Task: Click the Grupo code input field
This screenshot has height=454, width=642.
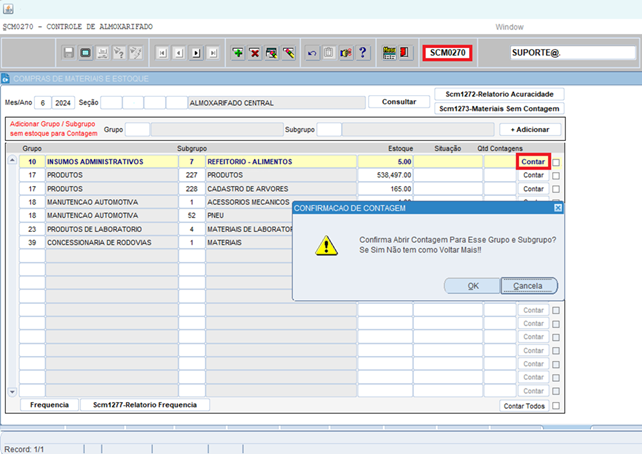Action: [x=138, y=129]
